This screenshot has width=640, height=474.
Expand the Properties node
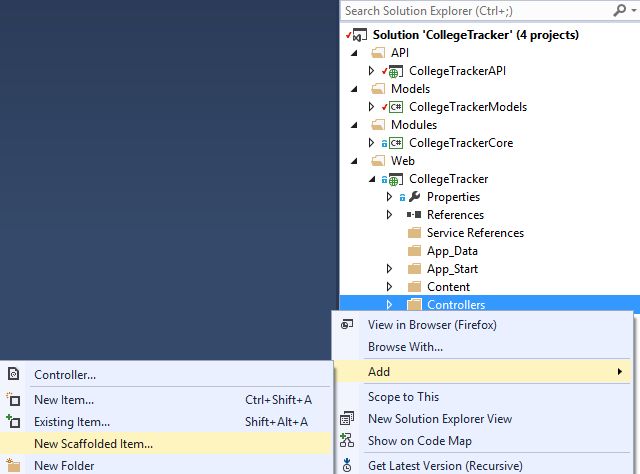point(389,197)
